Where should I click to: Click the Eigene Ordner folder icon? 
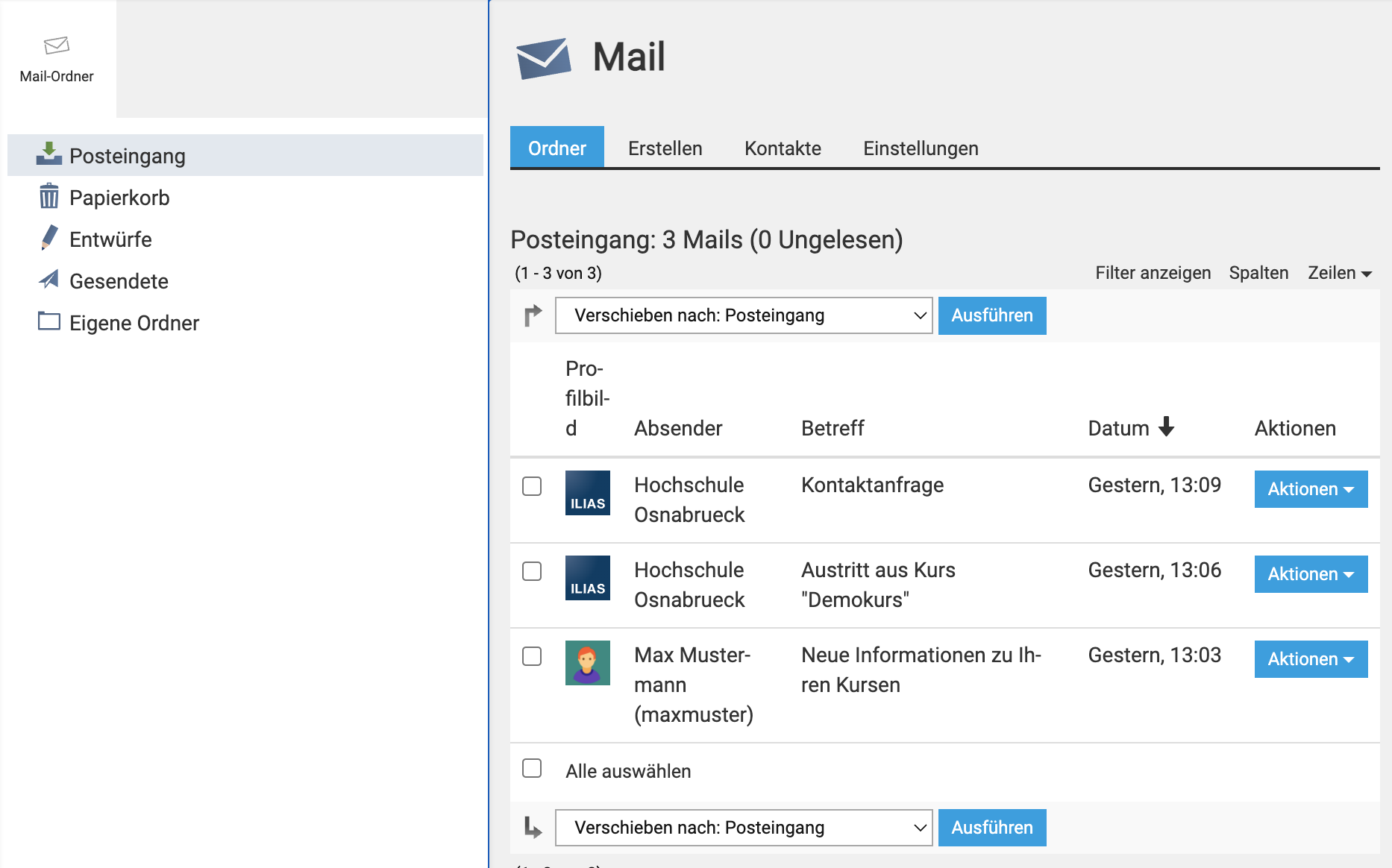click(49, 321)
